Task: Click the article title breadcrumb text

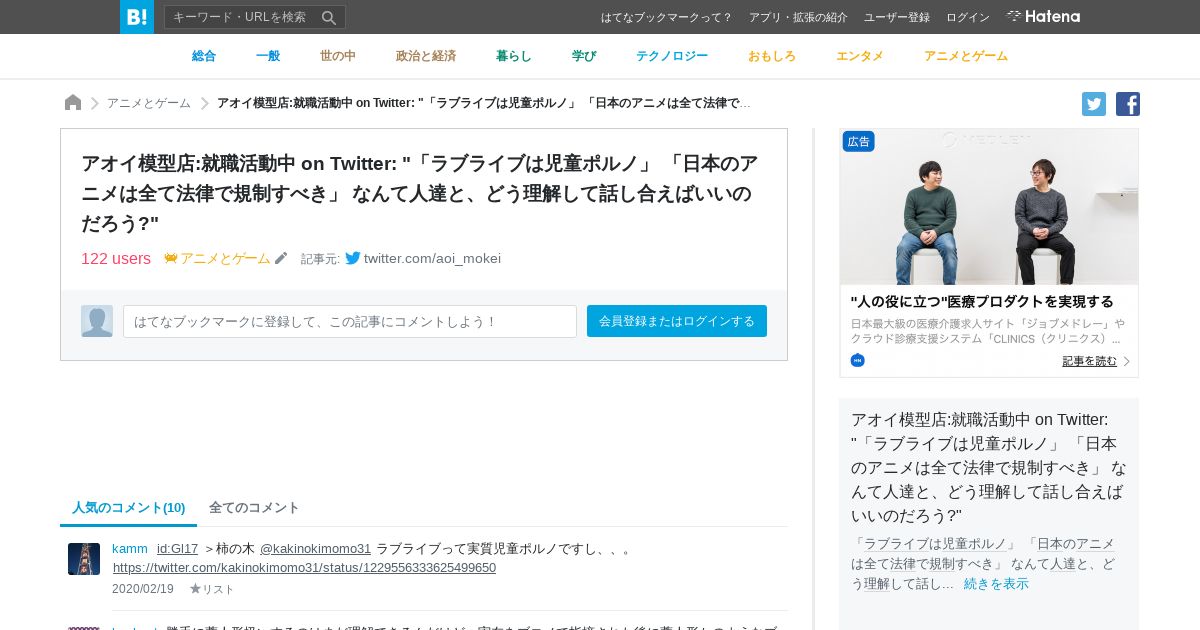Action: click(484, 103)
